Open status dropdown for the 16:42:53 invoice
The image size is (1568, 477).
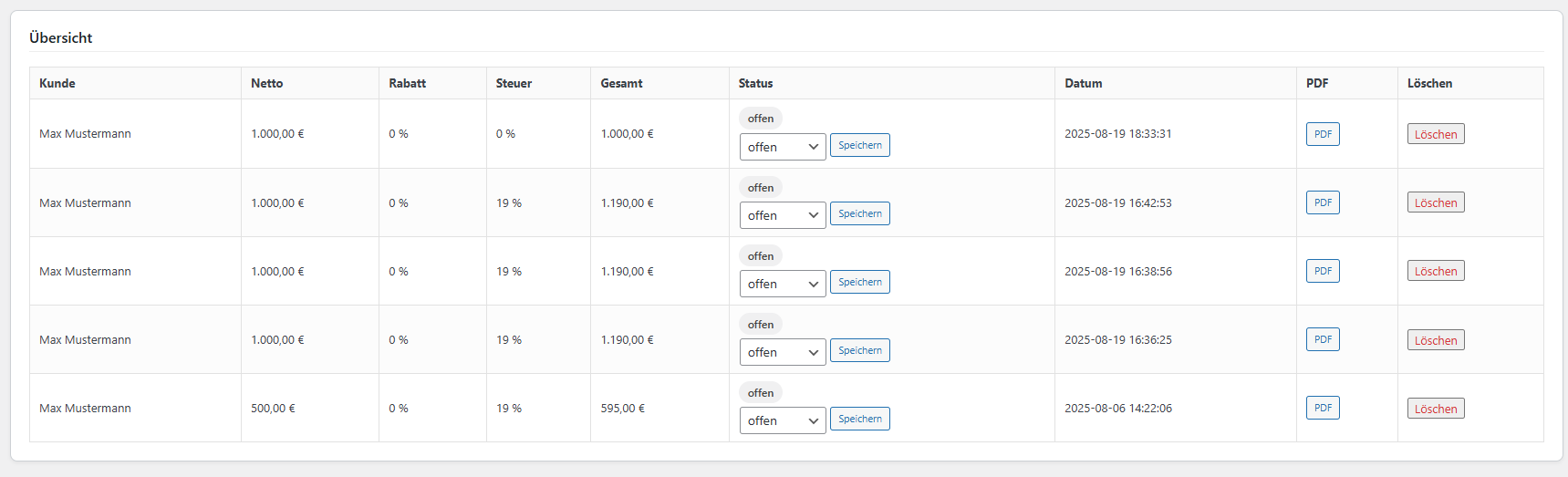(782, 215)
